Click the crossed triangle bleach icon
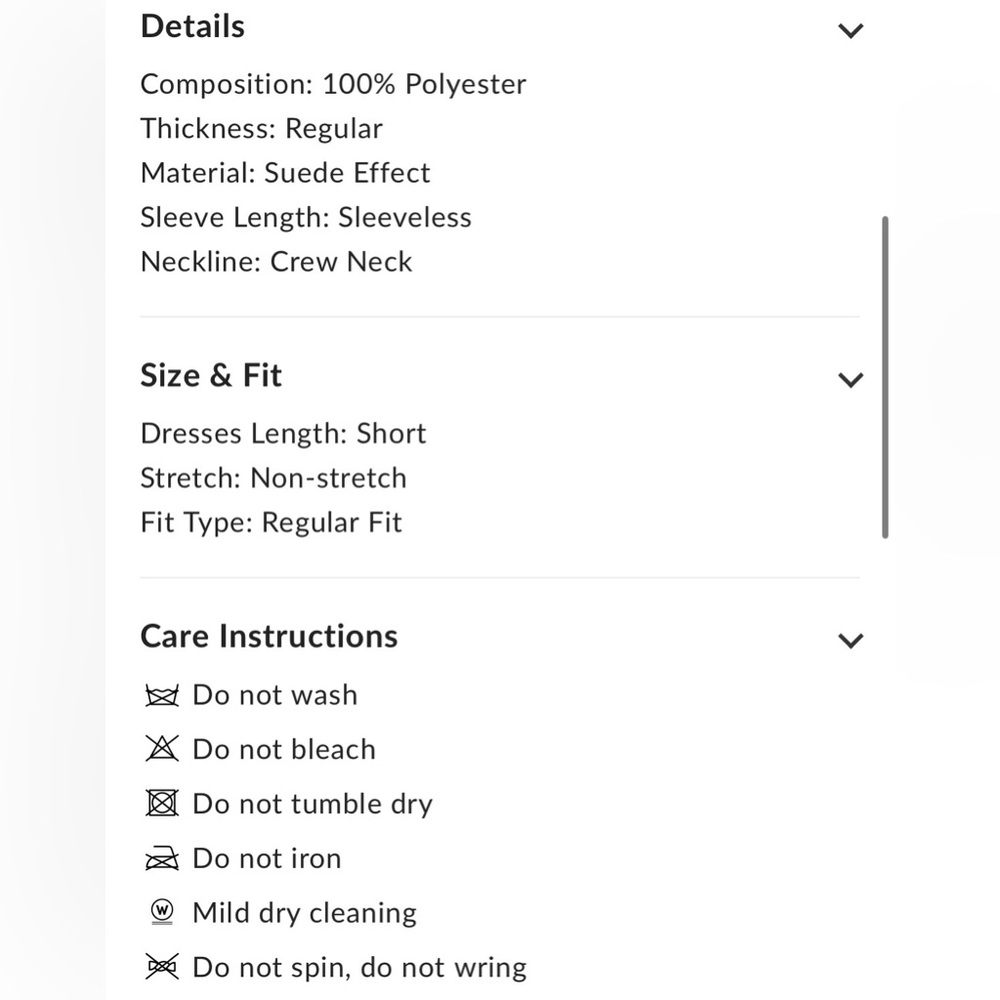The height and width of the screenshot is (1000, 1000). (161, 748)
